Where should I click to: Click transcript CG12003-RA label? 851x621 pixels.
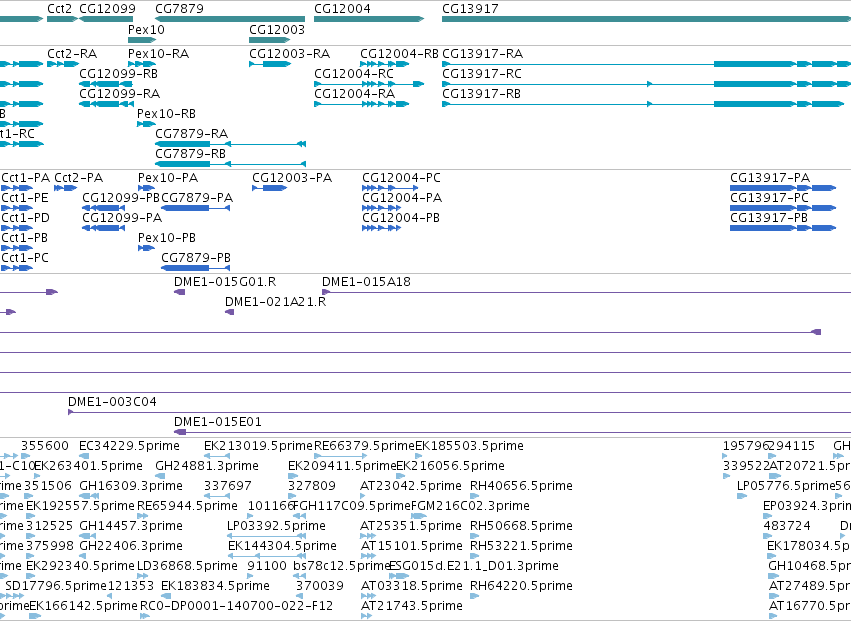point(289,54)
